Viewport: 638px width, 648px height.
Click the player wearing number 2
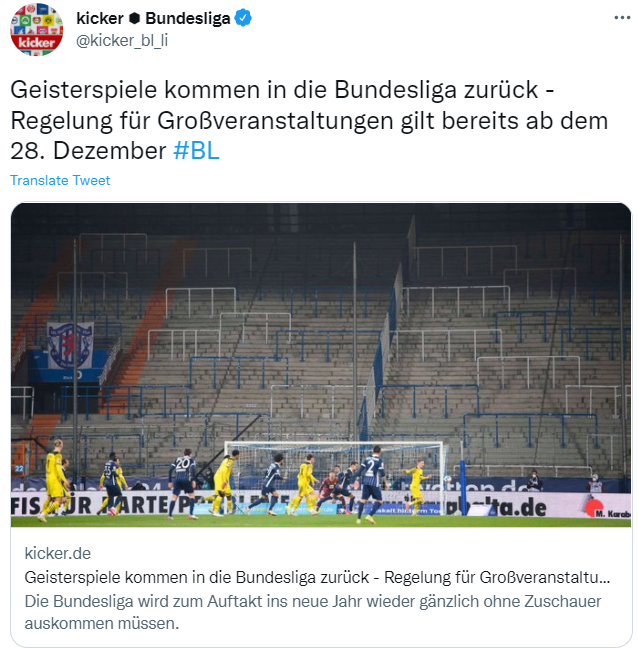coord(371,484)
